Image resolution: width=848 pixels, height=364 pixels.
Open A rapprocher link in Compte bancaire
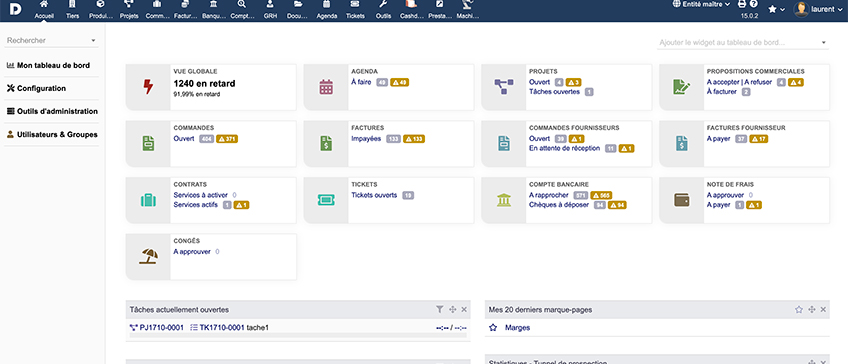click(x=549, y=195)
